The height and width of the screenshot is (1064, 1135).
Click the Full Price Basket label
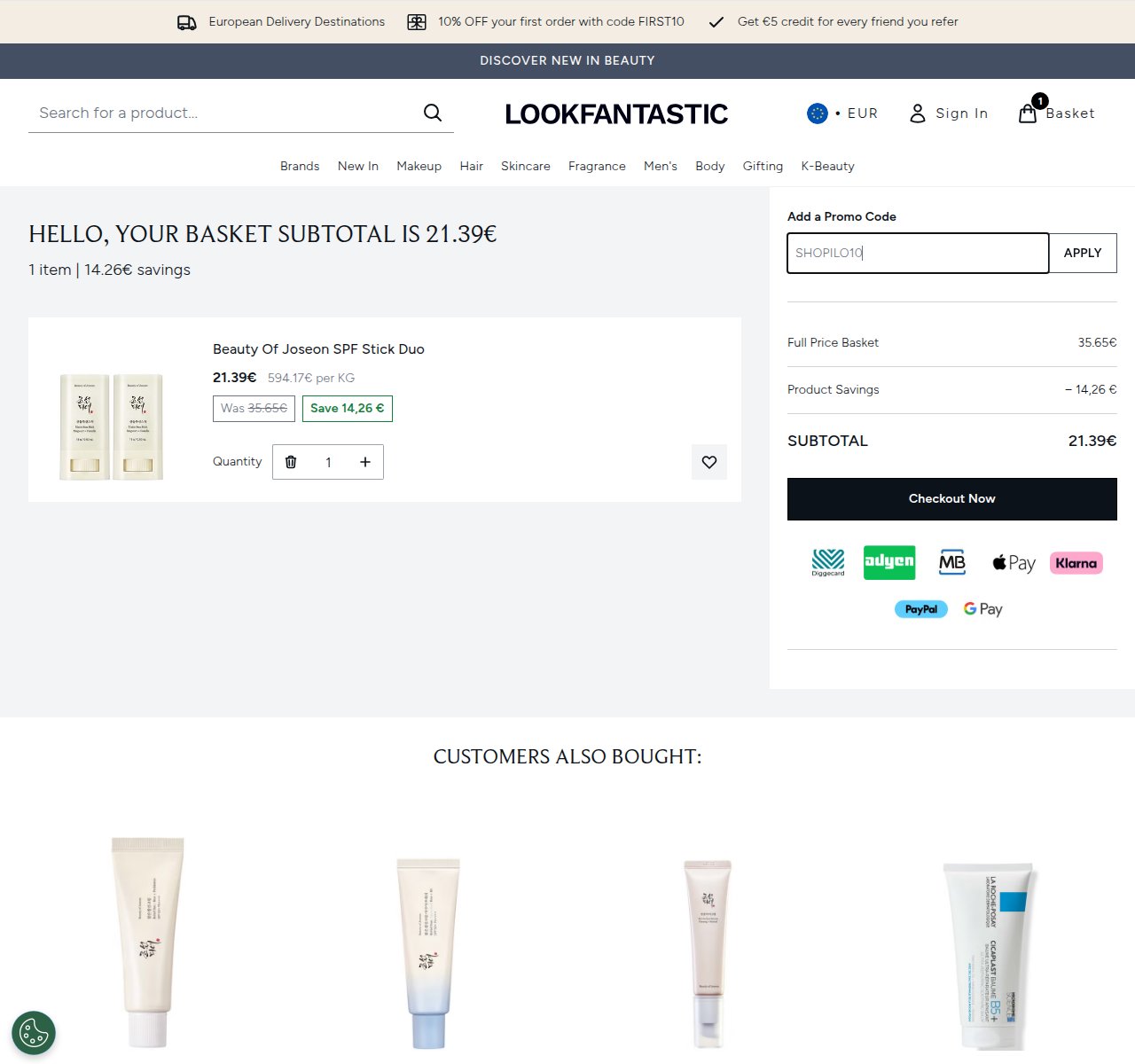pyautogui.click(x=833, y=342)
